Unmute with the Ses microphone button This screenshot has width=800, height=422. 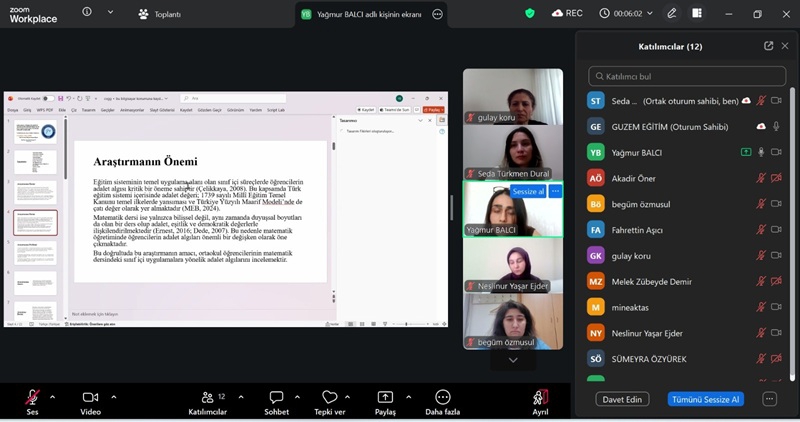[x=32, y=402]
